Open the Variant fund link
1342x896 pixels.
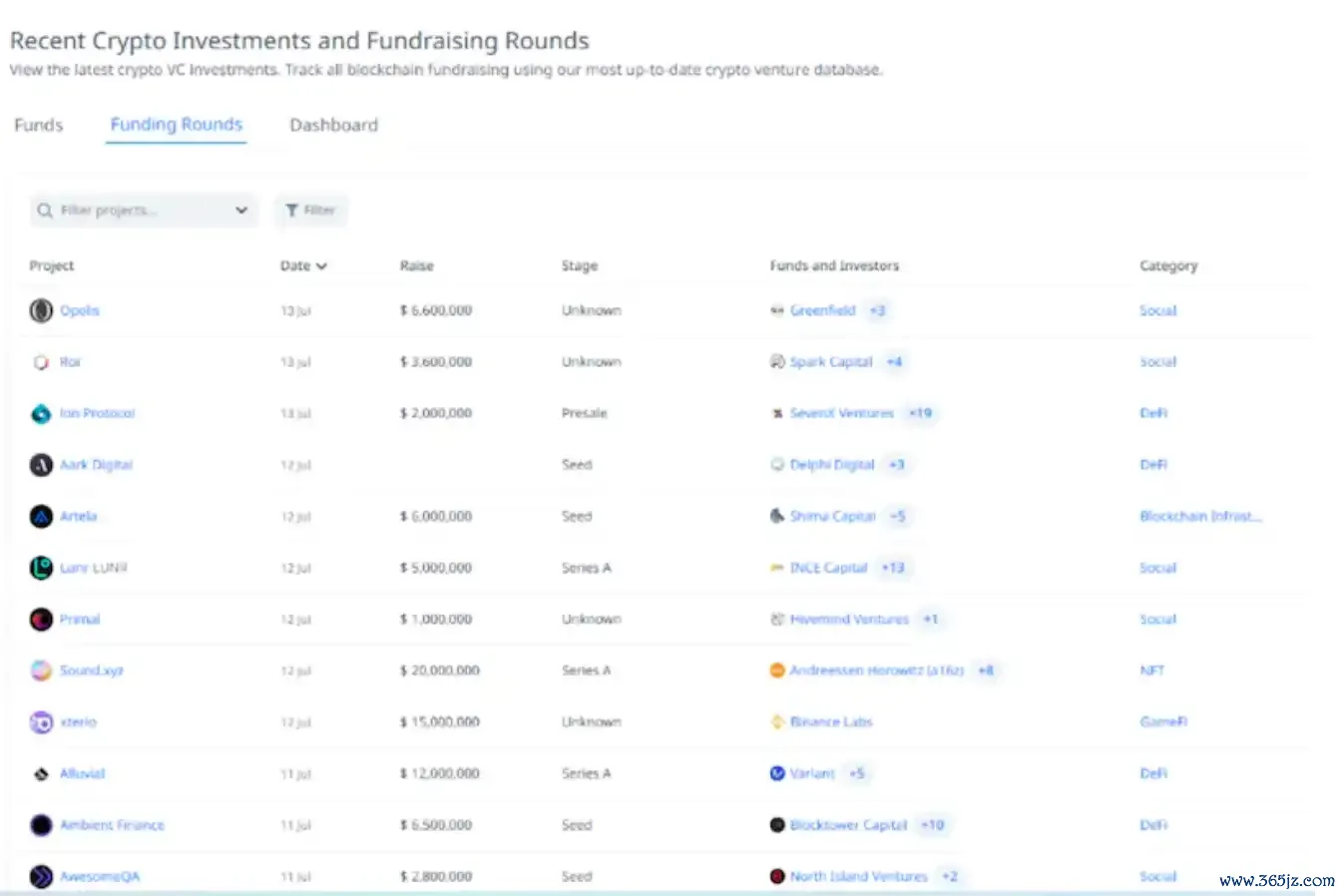point(812,773)
